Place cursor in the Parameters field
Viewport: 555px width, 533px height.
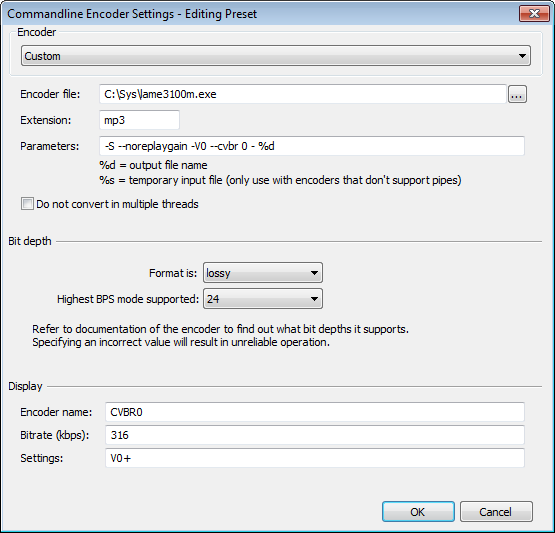312,146
